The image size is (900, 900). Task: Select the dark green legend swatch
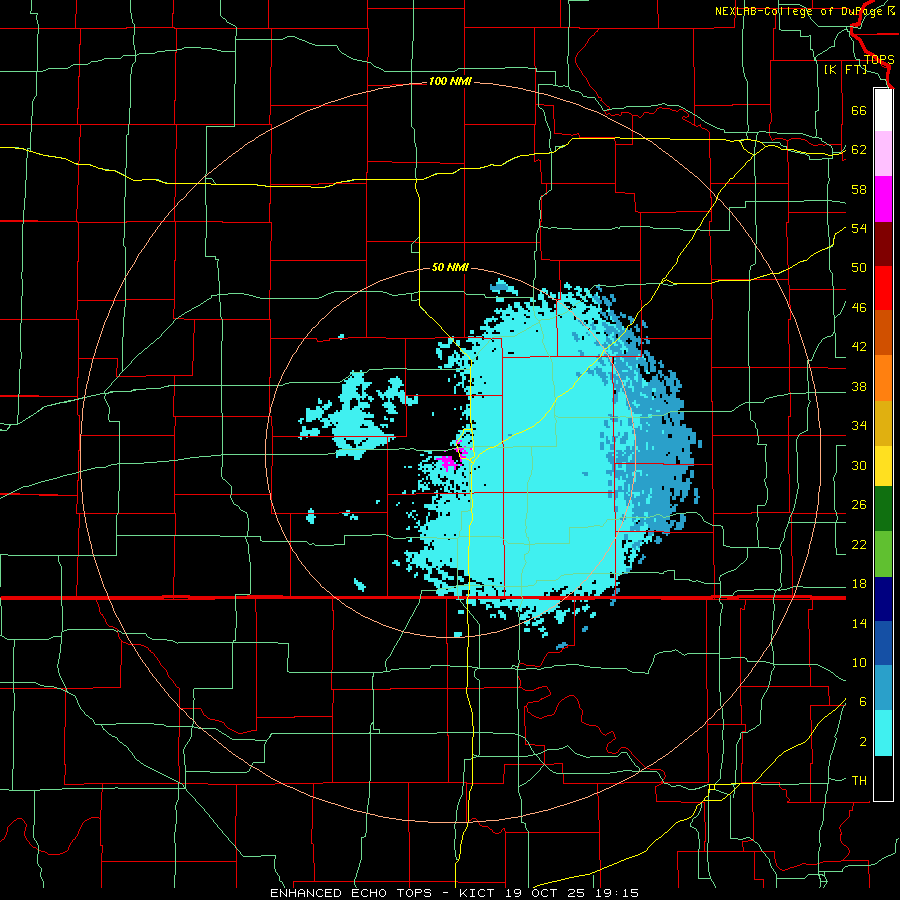tap(883, 509)
